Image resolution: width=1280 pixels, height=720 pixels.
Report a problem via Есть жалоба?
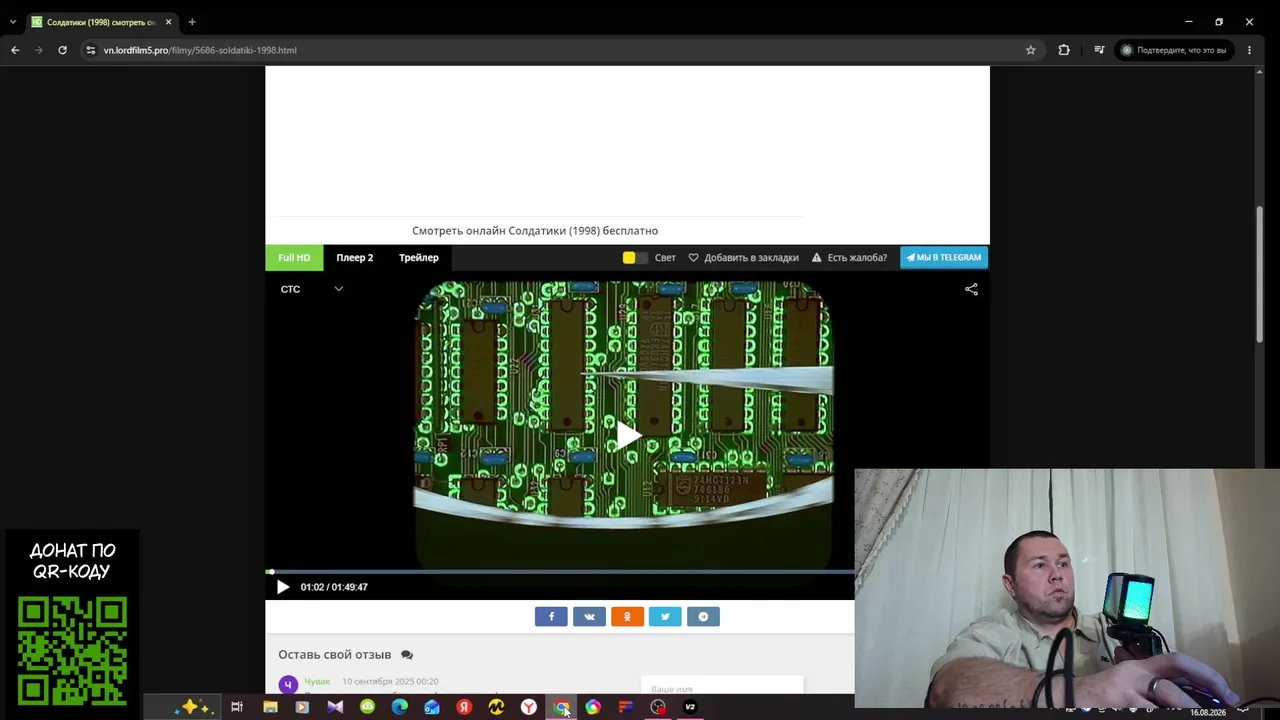click(849, 257)
